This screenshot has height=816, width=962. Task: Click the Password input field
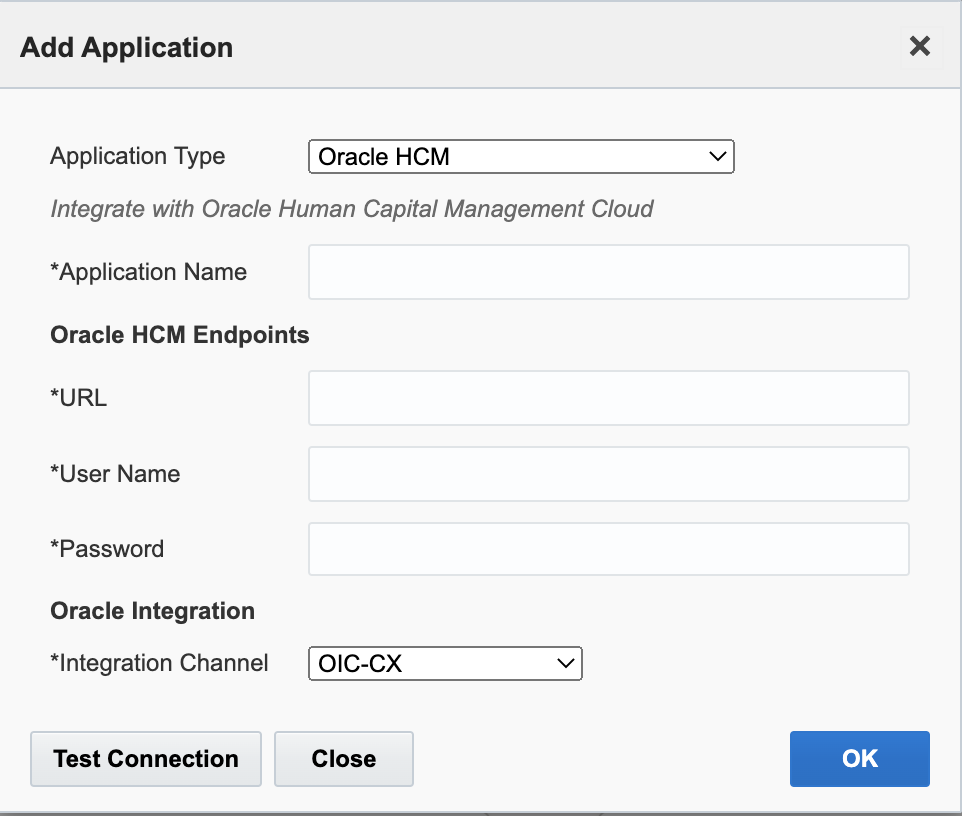608,549
